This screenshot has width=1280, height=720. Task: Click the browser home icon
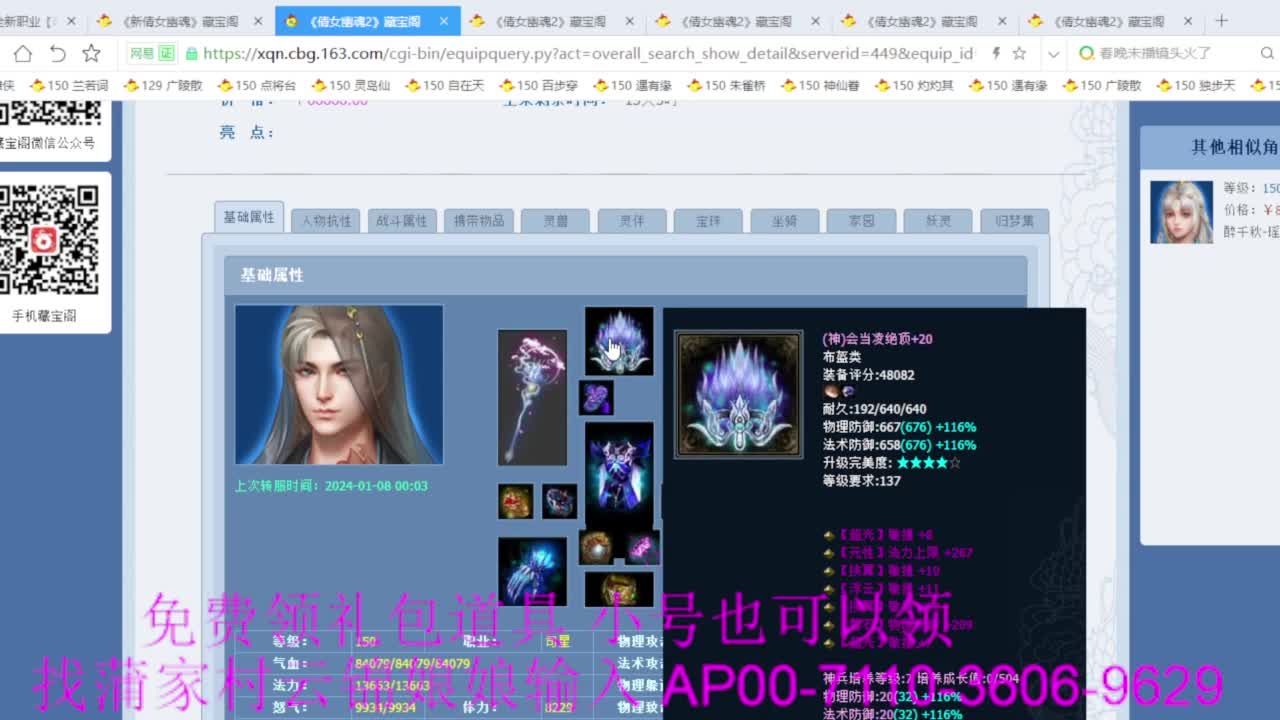pyautogui.click(x=22, y=53)
